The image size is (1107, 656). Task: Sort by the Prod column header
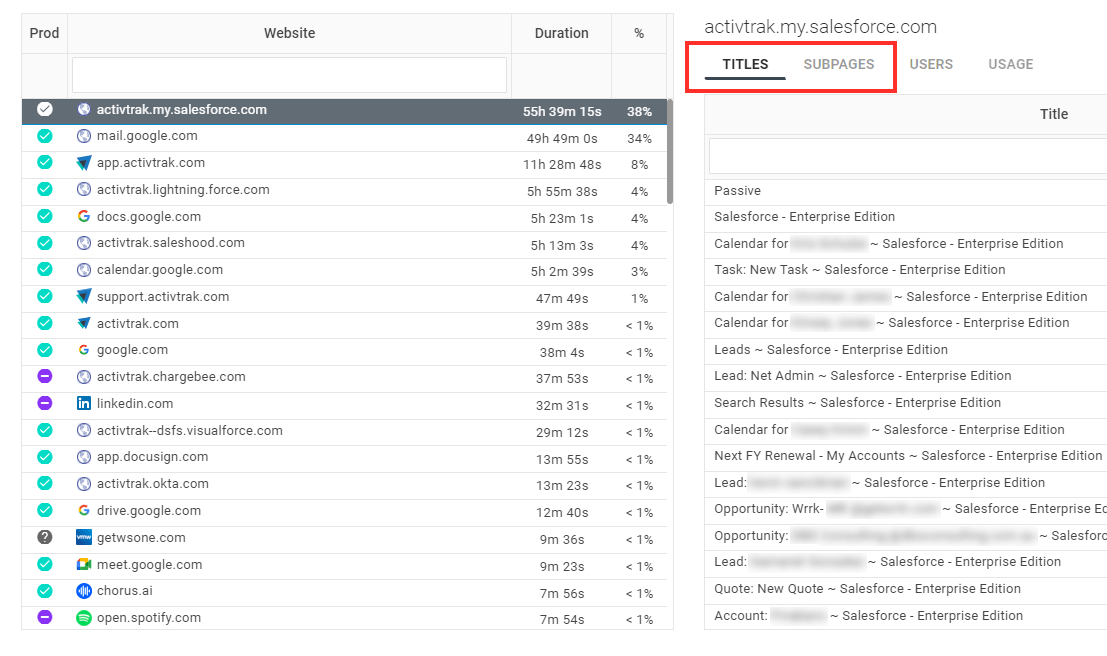click(44, 33)
